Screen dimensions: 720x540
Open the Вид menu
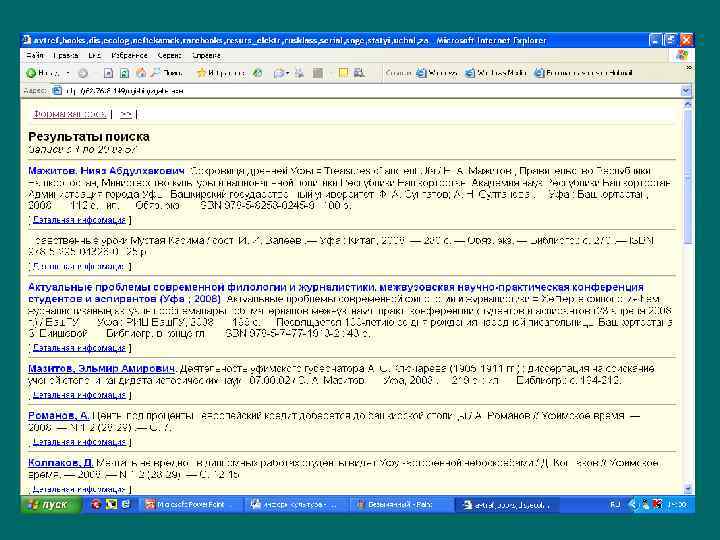(x=95, y=56)
